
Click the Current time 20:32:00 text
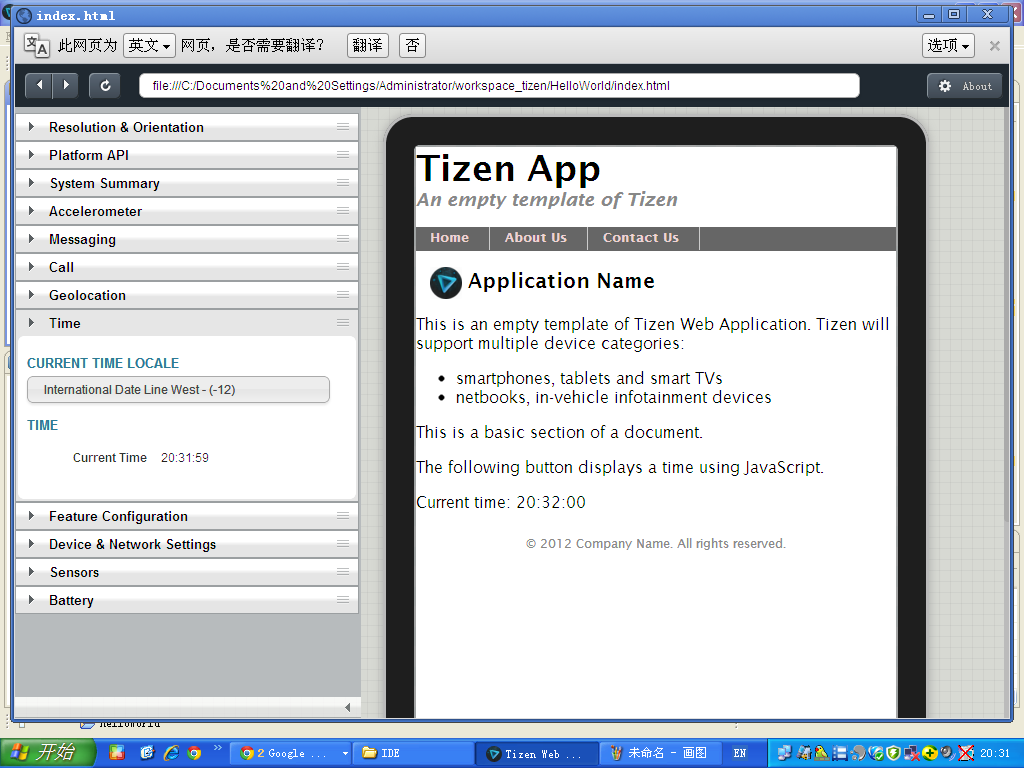501,502
